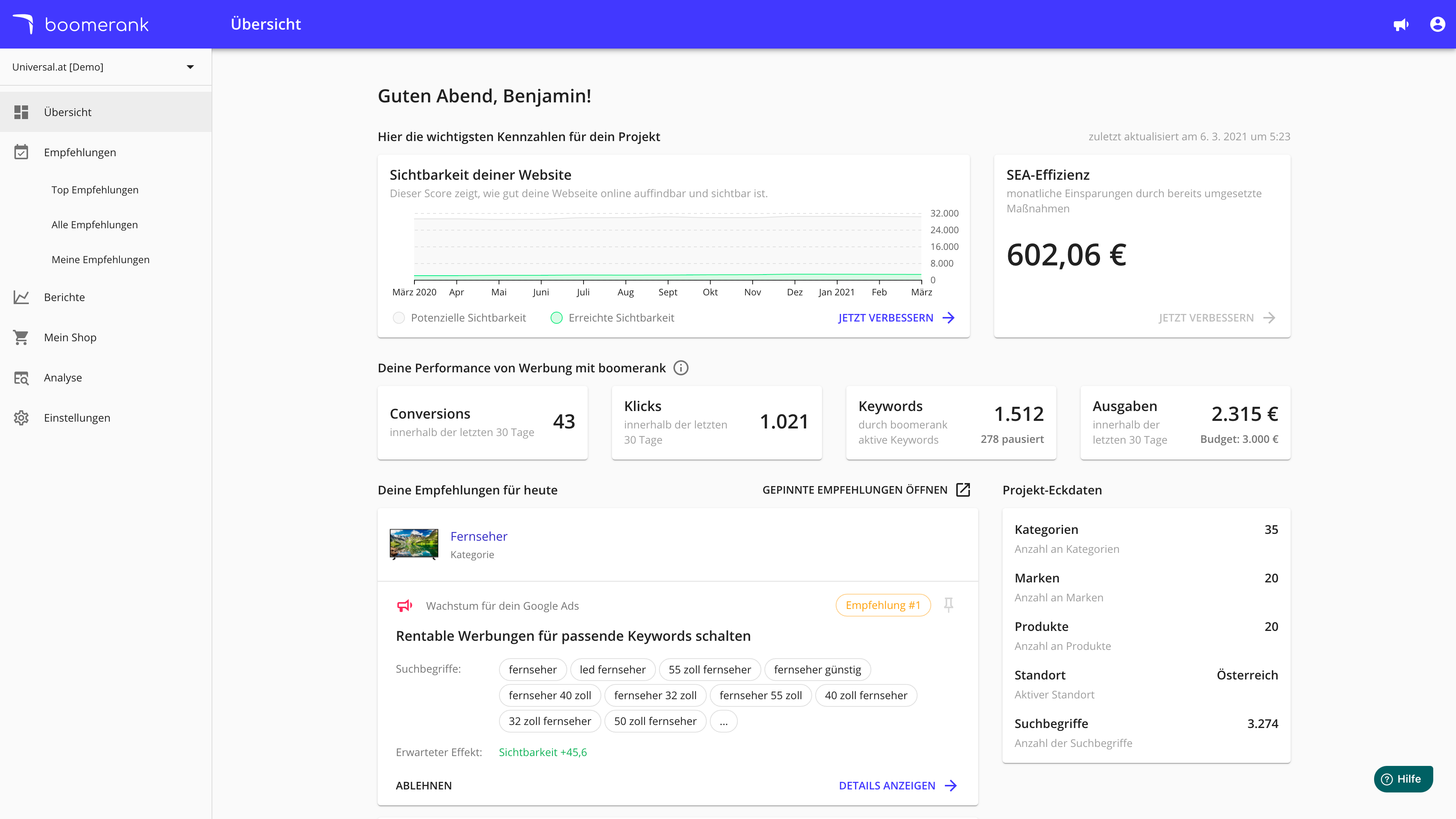Open Berichte section
Screen dimensions: 1456x819
pyautogui.click(x=106, y=297)
